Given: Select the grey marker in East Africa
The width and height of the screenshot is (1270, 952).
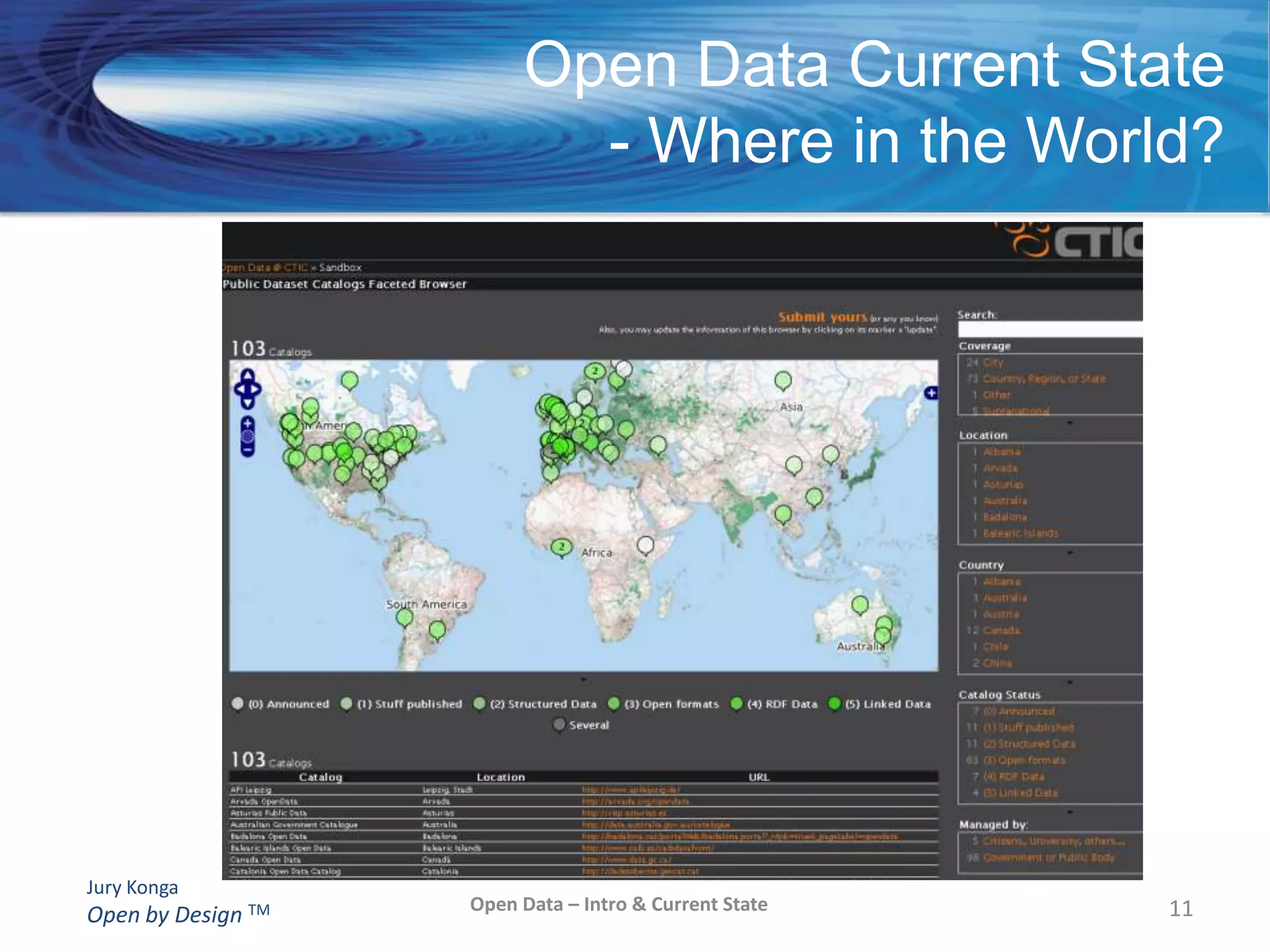Looking at the screenshot, I should [646, 546].
